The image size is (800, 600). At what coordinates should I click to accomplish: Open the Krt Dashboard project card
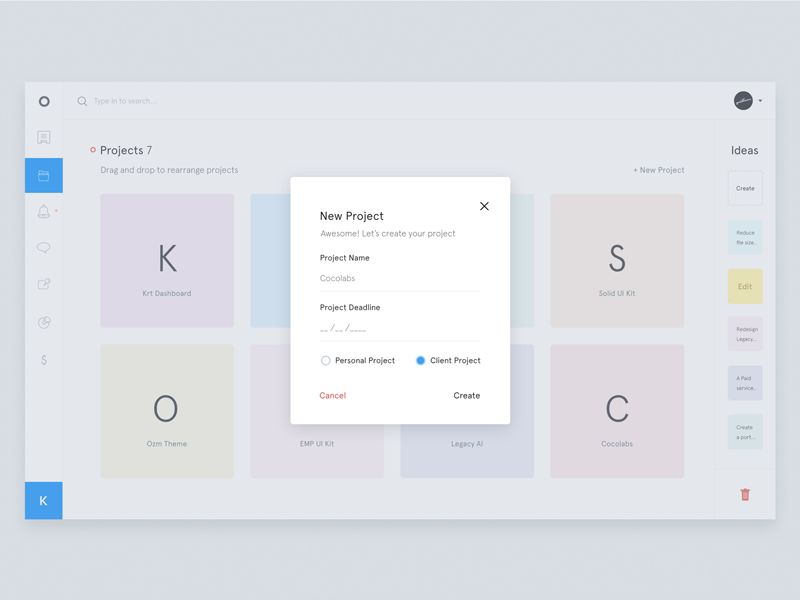[x=167, y=261]
